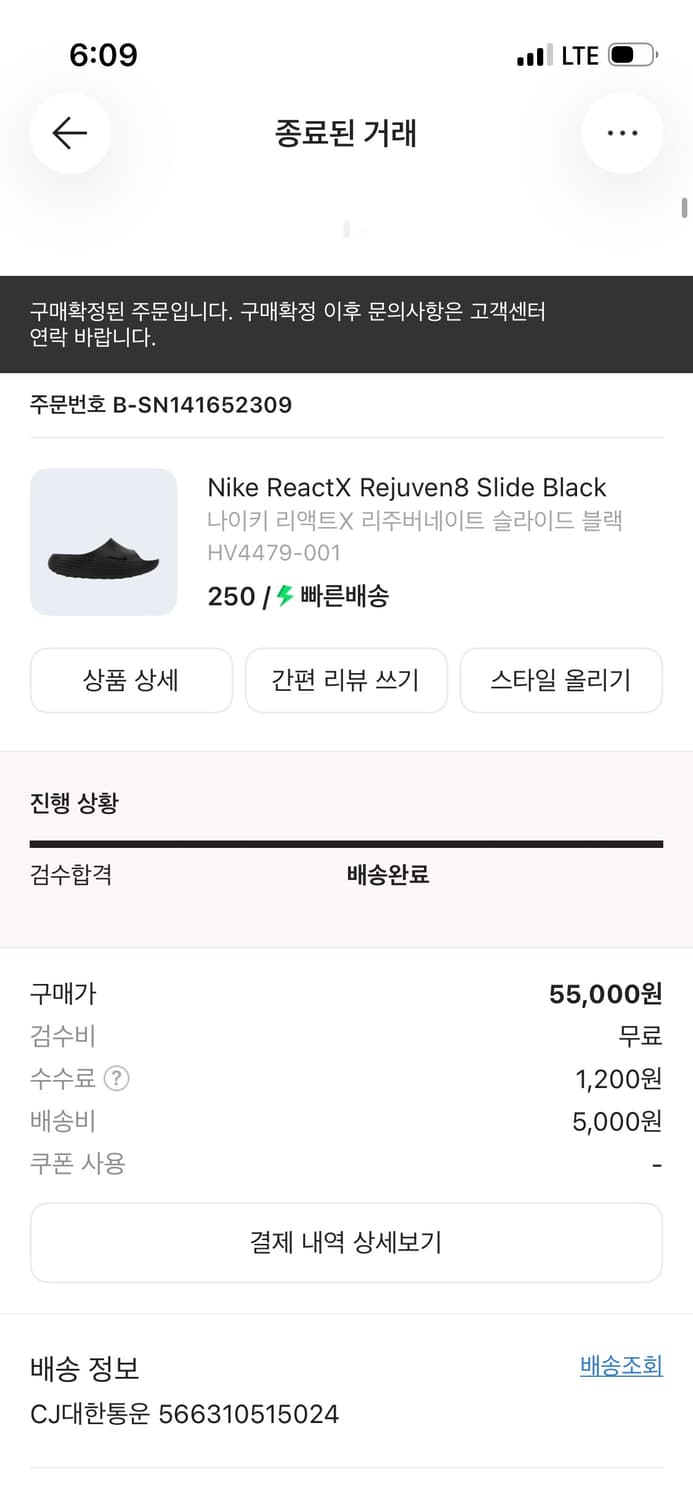The width and height of the screenshot is (693, 1500).
Task: Select the 배송완료 delivery complete stage
Action: pos(386,874)
